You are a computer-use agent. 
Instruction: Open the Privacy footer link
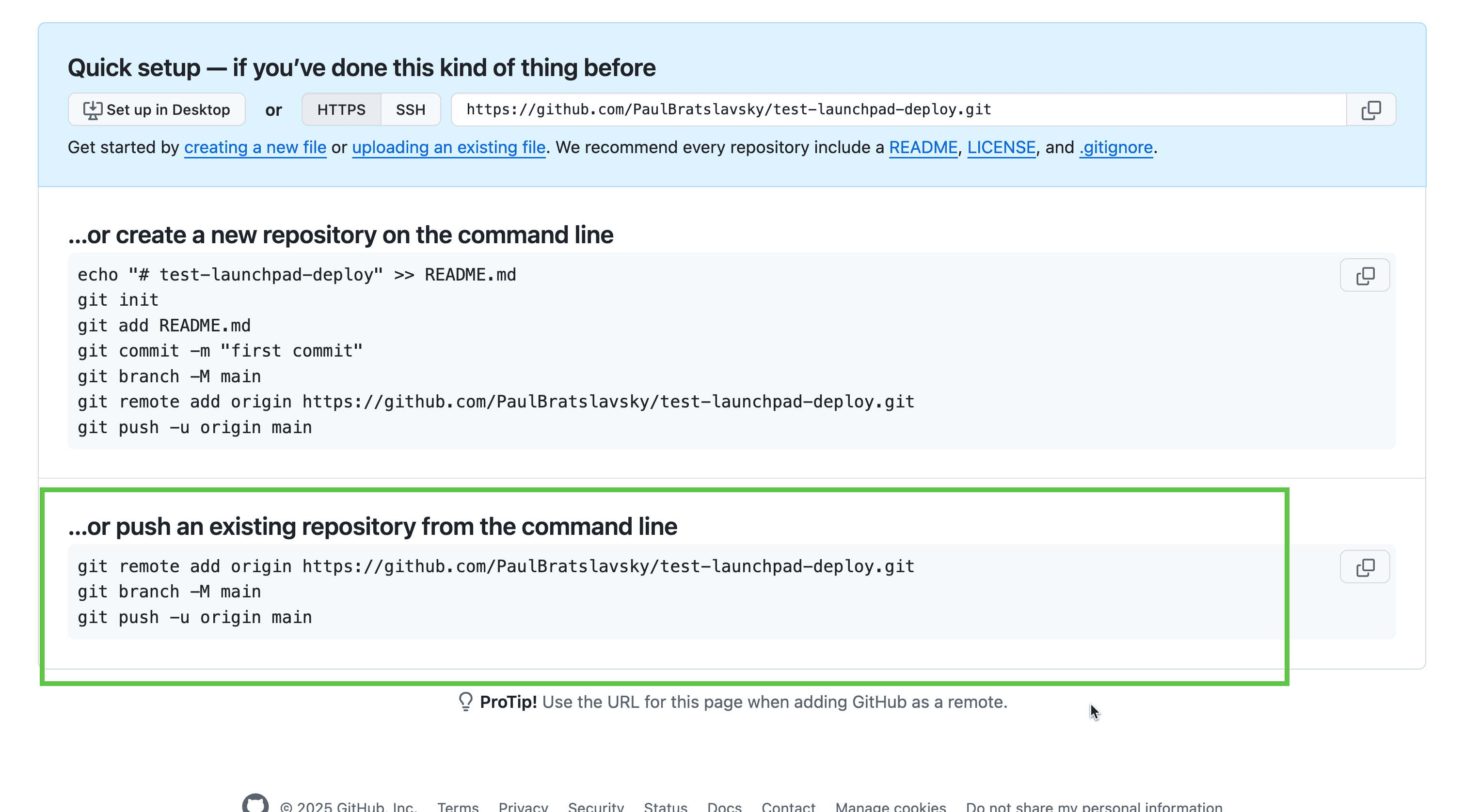click(x=524, y=806)
